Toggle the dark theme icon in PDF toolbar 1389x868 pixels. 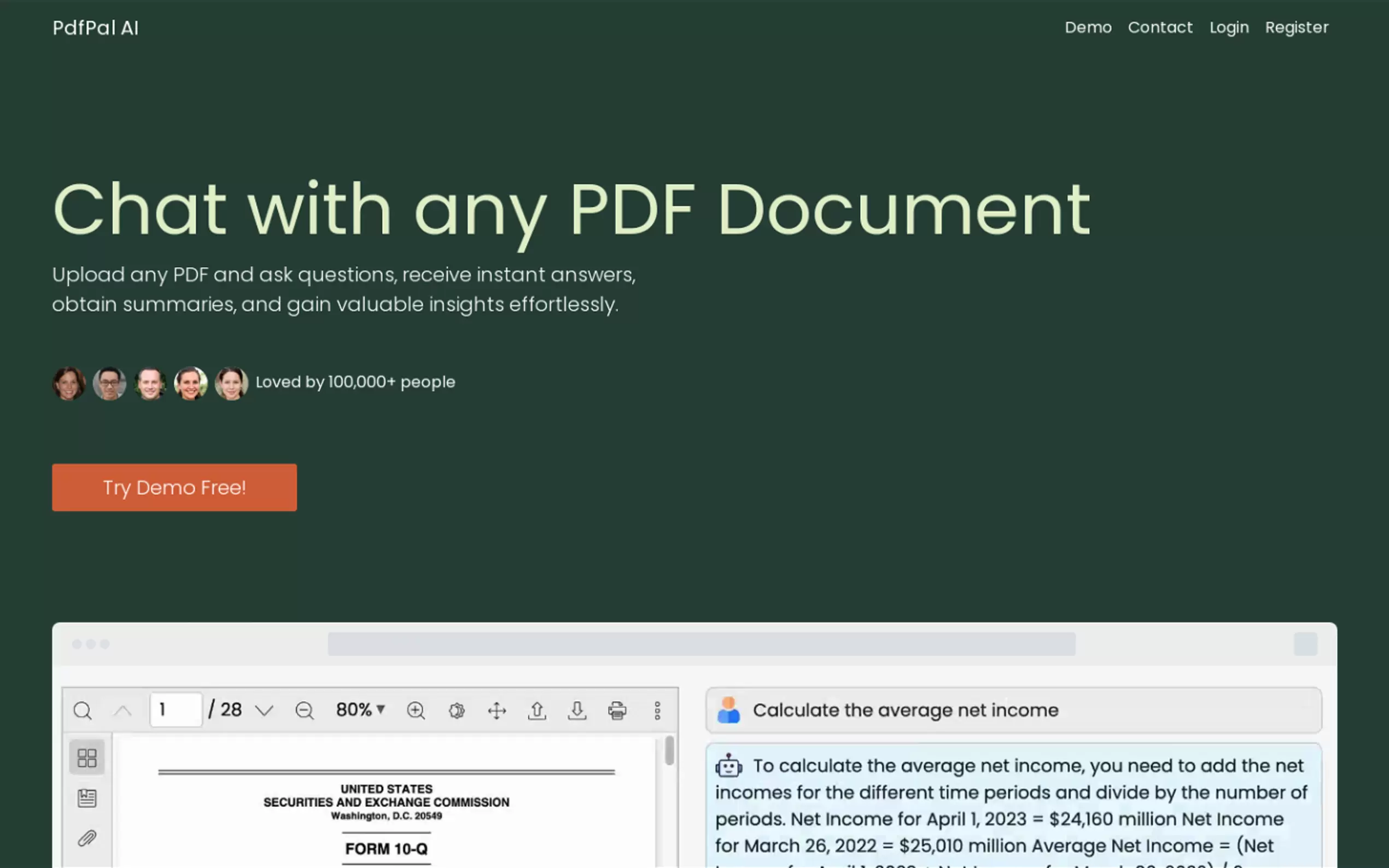[x=457, y=711]
